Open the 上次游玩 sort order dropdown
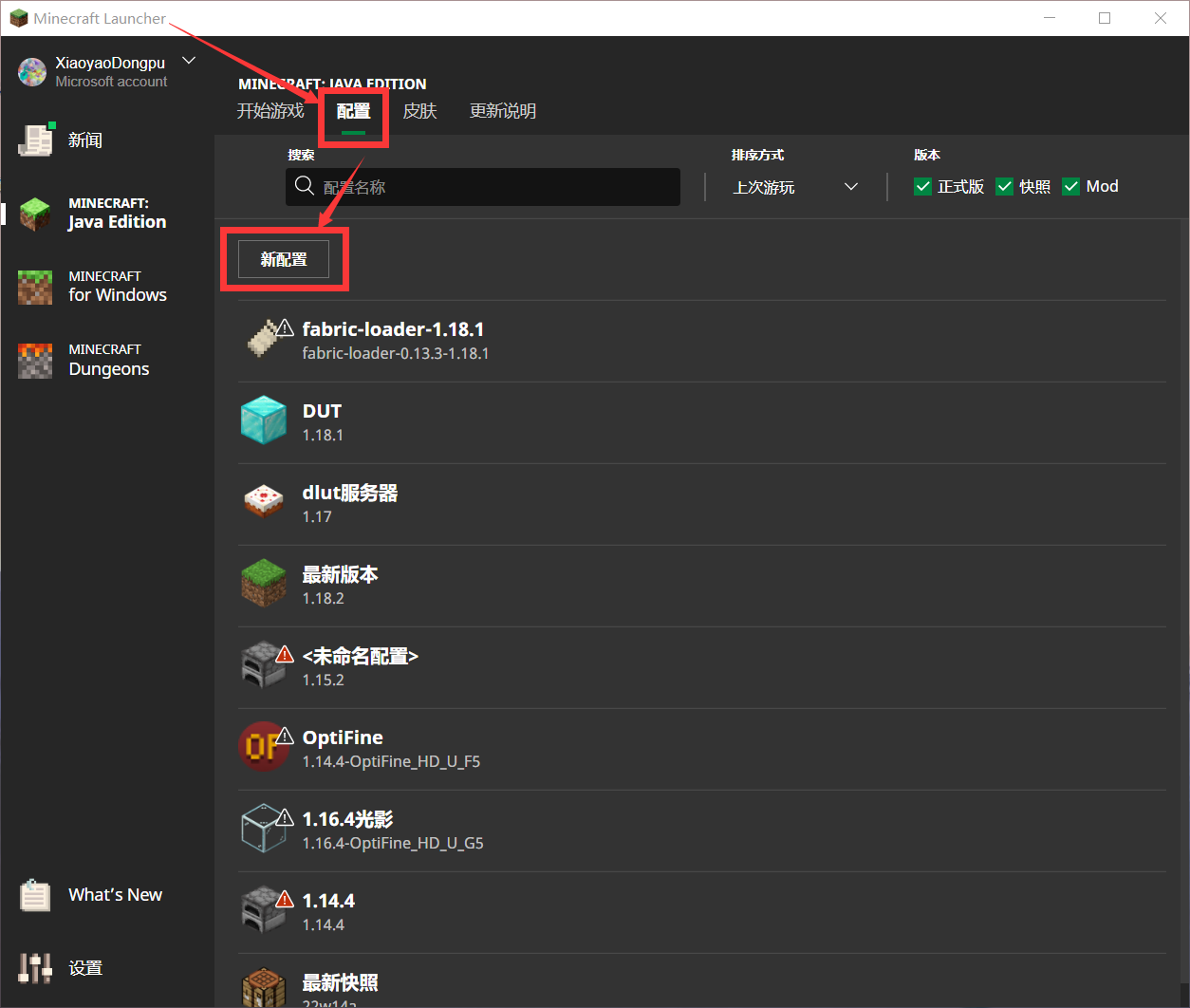This screenshot has height=1008, width=1190. 795,187
